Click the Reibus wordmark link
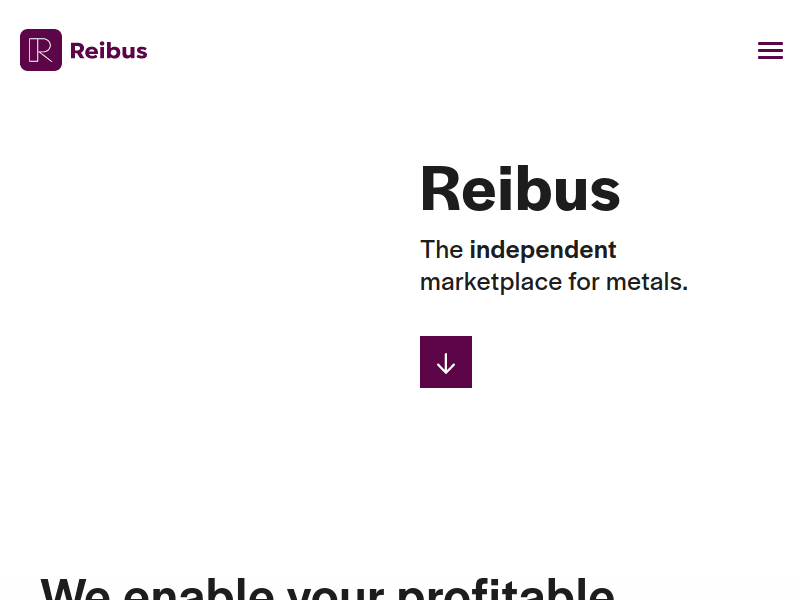Screen dimensions: 800x600 click(x=108, y=50)
